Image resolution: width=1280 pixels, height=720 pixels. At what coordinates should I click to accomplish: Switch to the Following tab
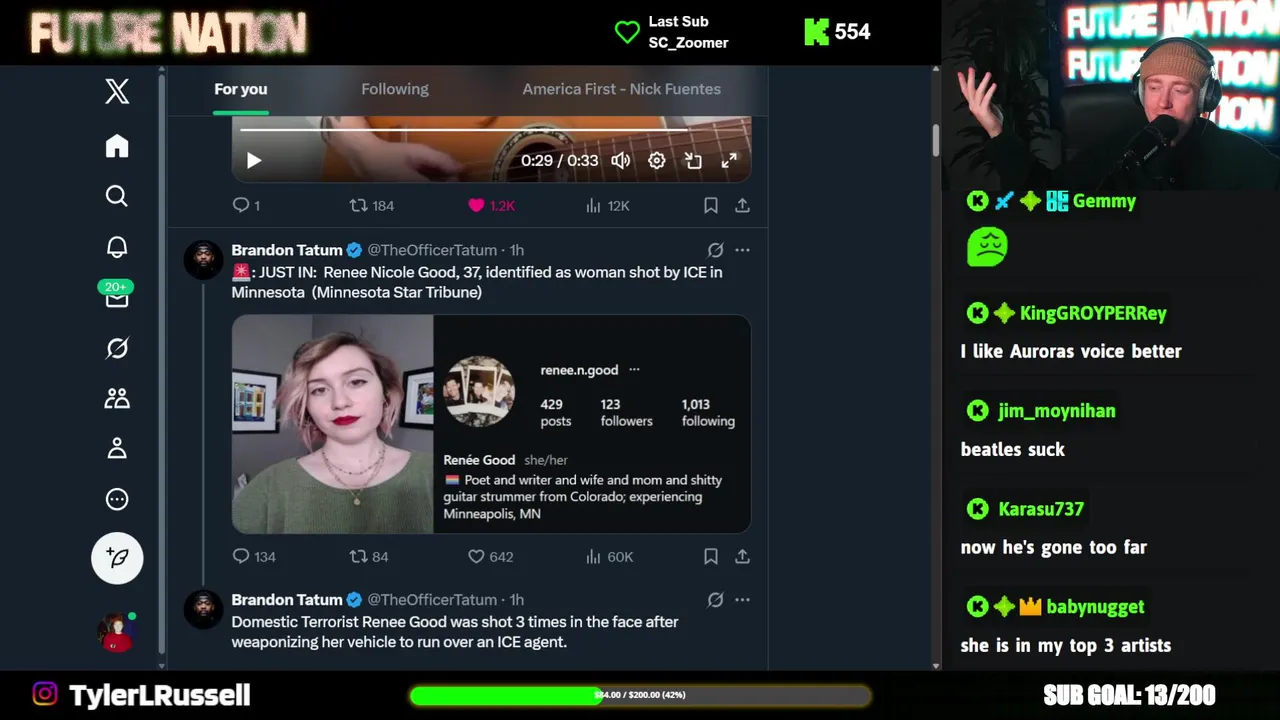(x=394, y=89)
